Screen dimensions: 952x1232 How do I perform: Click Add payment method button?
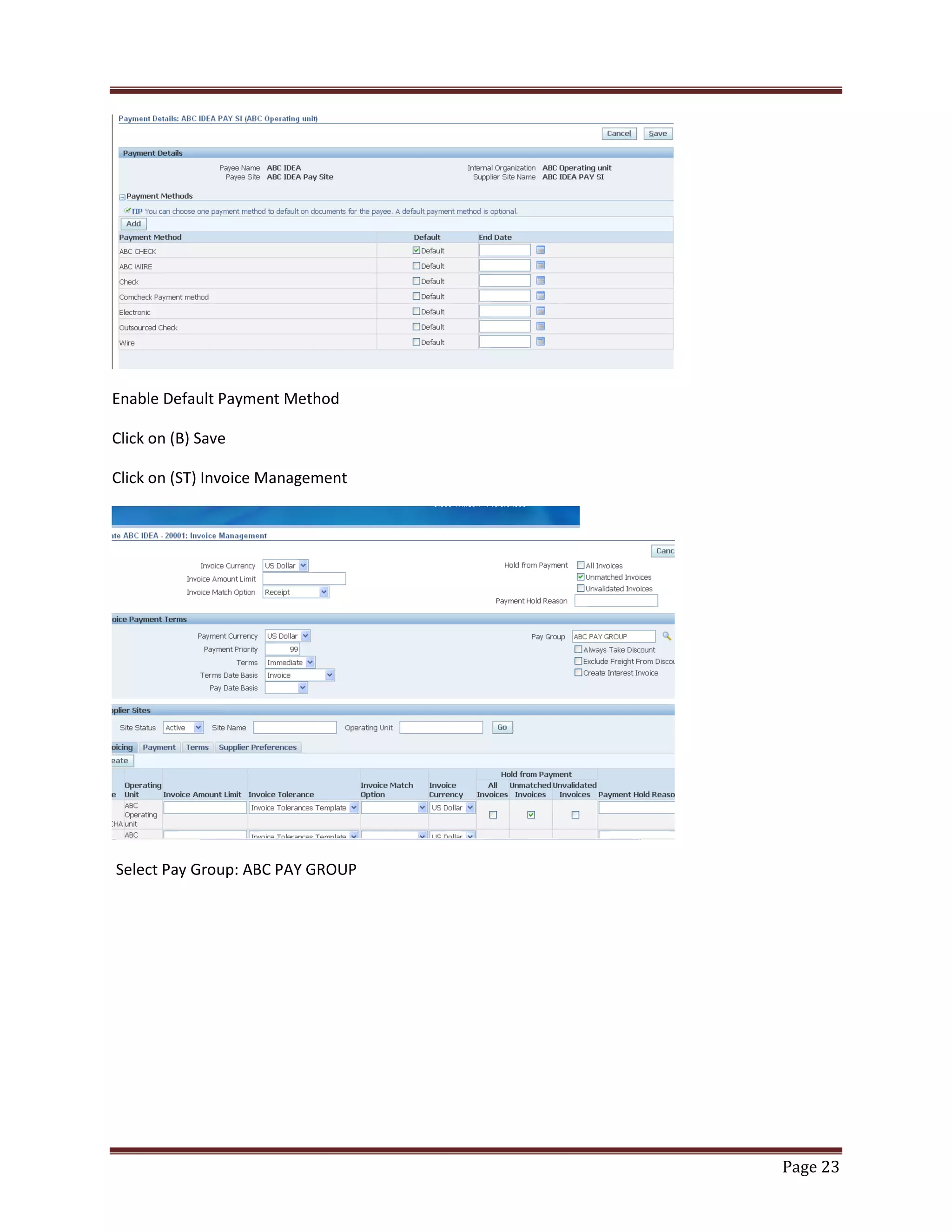point(134,224)
